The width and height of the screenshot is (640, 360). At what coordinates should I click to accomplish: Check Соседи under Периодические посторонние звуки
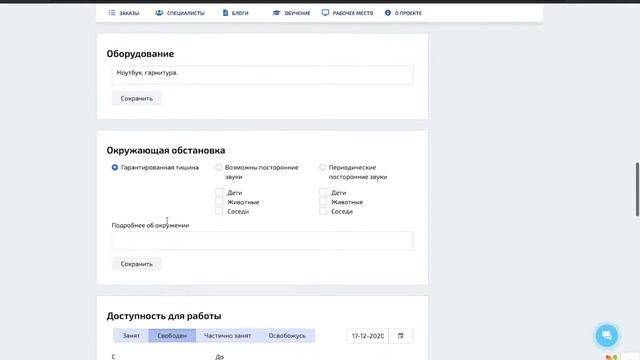point(323,211)
